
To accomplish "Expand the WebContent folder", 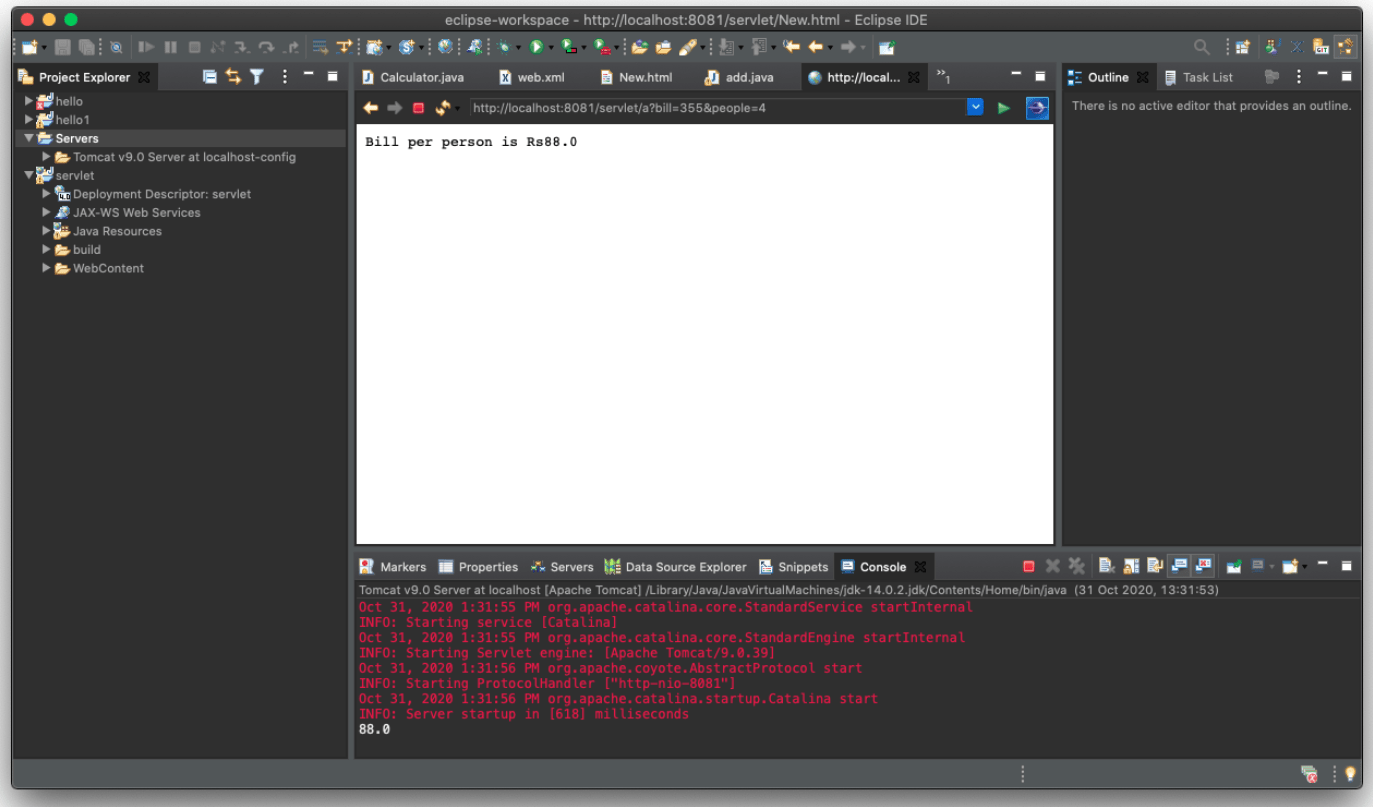I will (46, 268).
